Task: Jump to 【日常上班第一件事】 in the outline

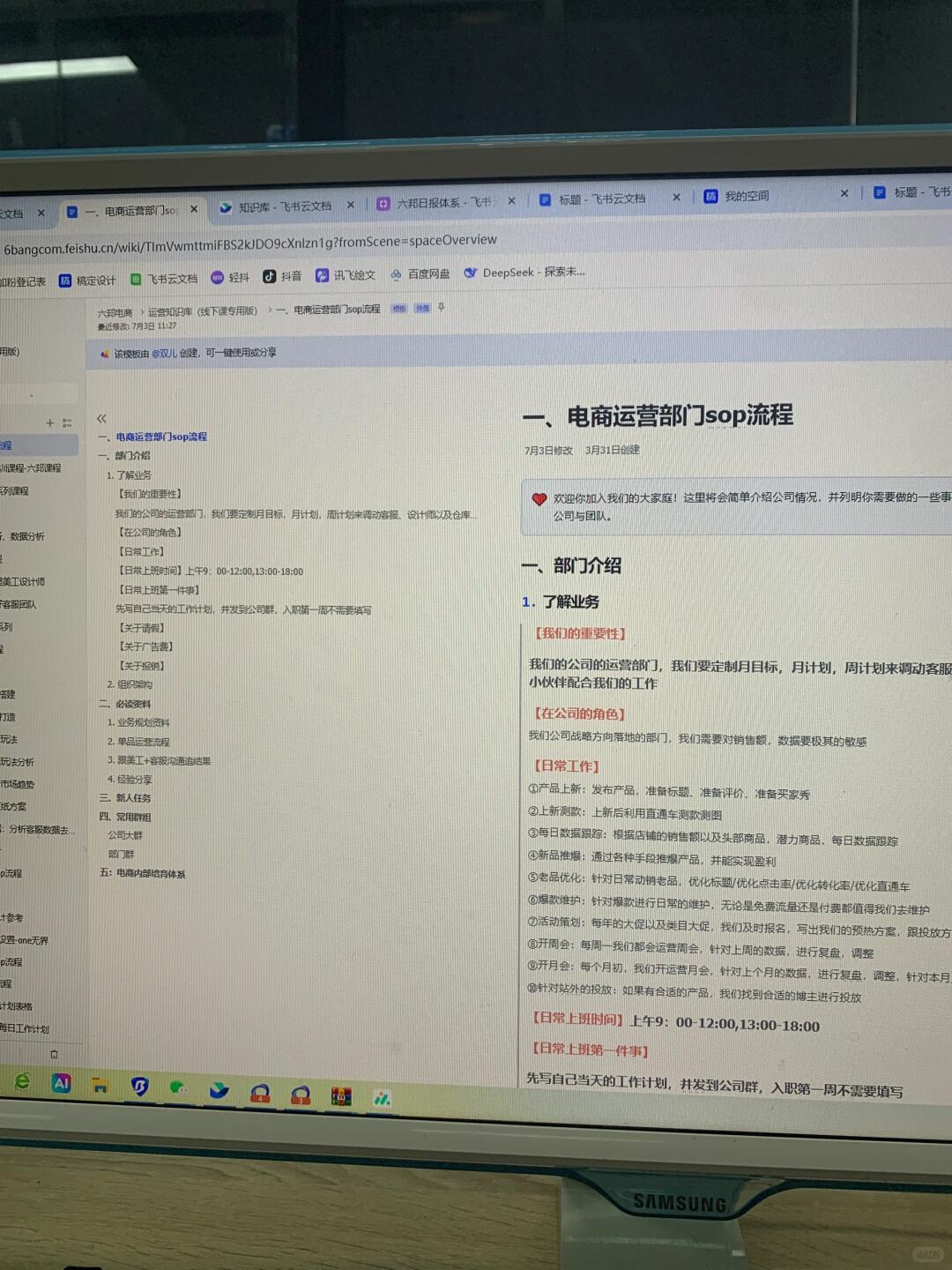Action: [x=159, y=590]
